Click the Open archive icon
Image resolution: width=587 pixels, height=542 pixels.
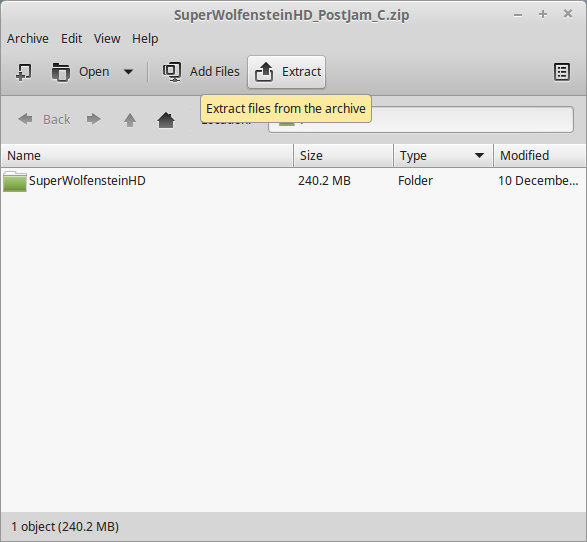[x=61, y=71]
